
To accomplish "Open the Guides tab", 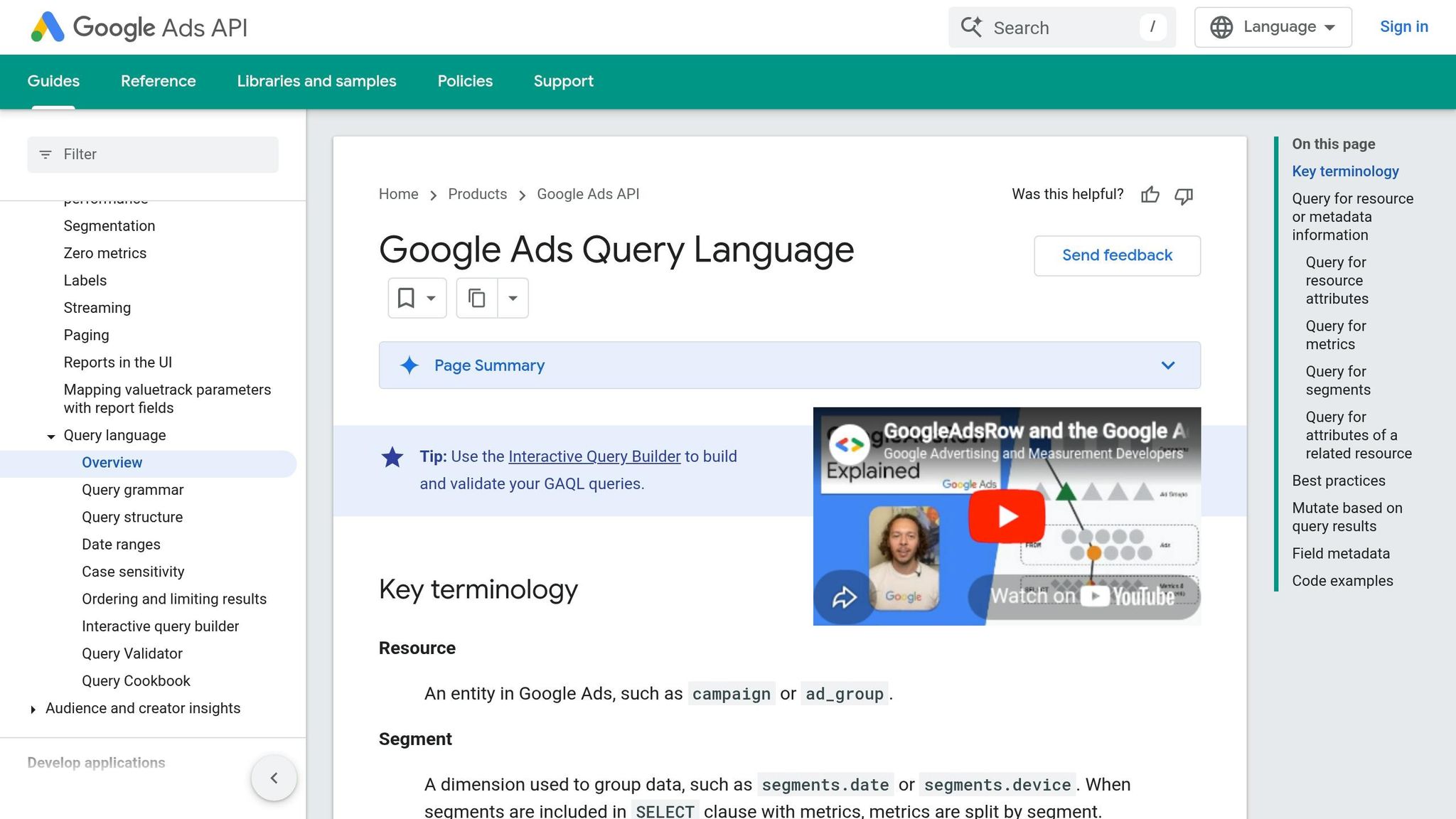I will (53, 81).
